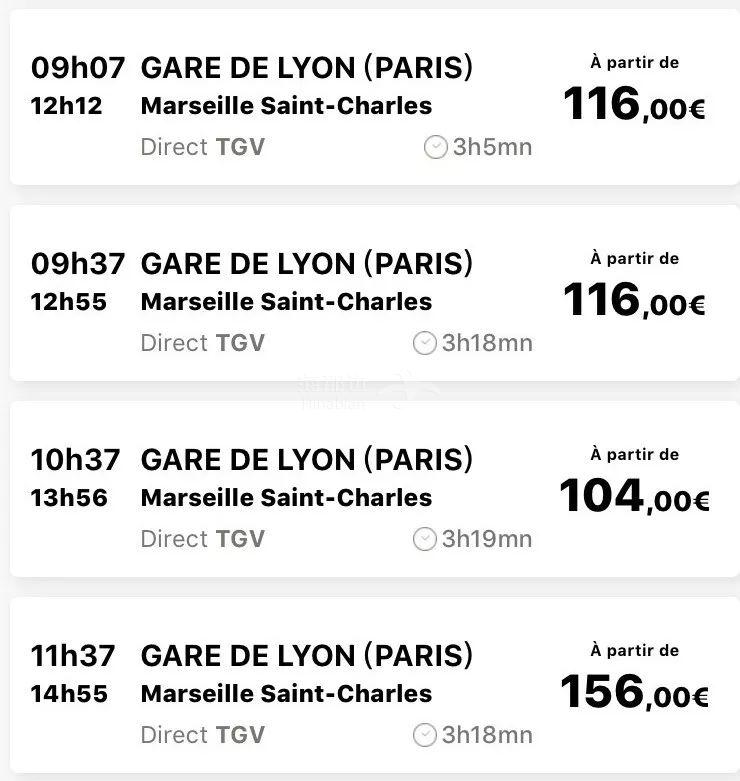Image resolution: width=740 pixels, height=781 pixels.
Task: Click the 14h55 arrival time
Action: [x=69, y=693]
